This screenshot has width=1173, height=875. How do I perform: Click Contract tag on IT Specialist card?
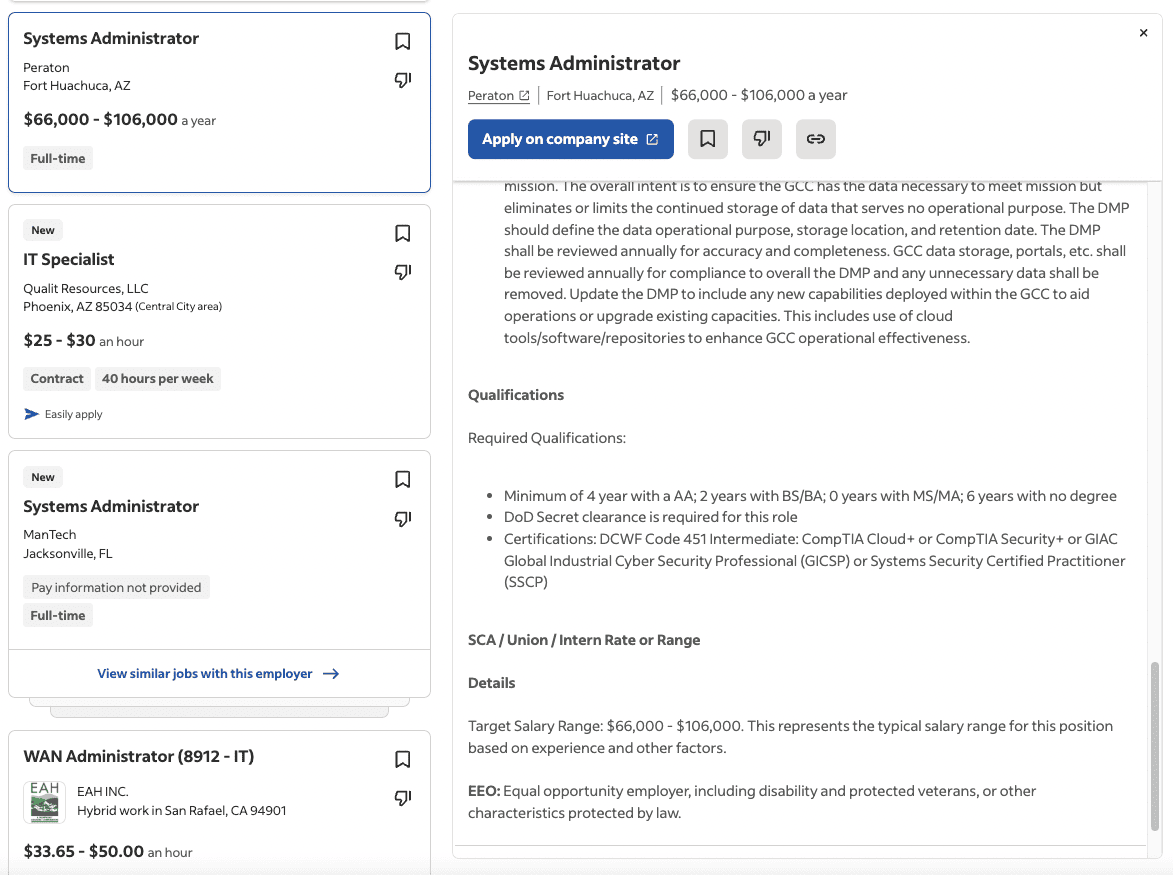57,378
